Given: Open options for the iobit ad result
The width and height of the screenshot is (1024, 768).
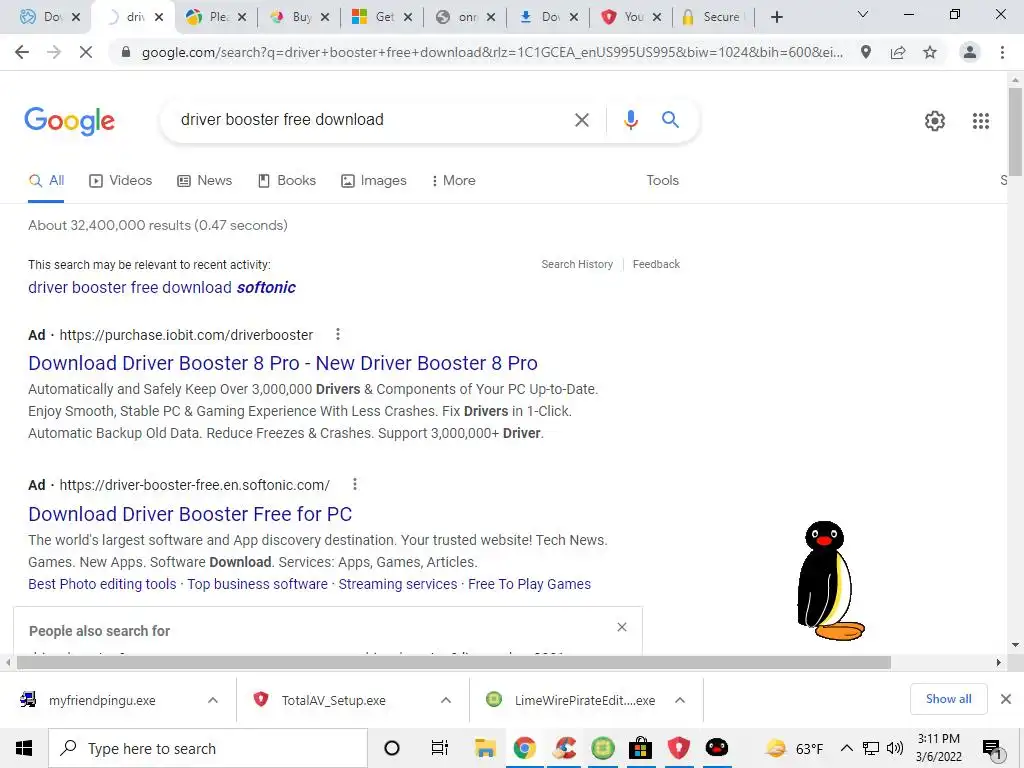Looking at the screenshot, I should 338,334.
